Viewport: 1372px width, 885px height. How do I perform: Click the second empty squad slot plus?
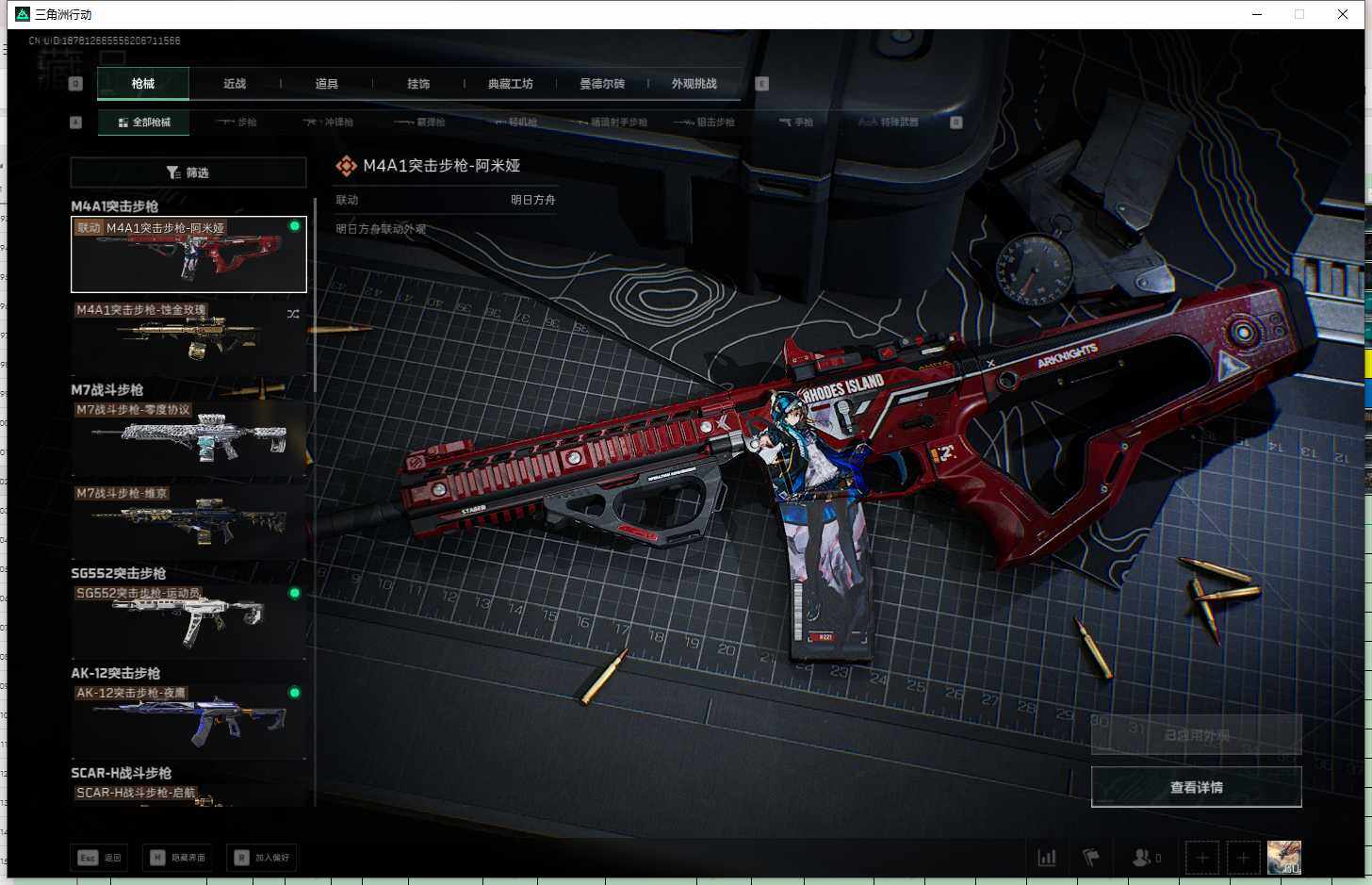1243,858
